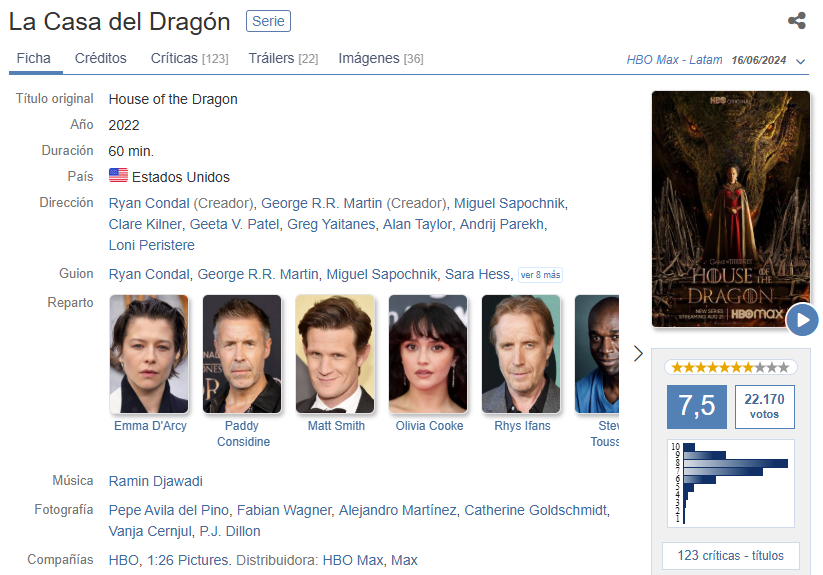Click the Serie tag badge
Viewport: 823px width, 575px height.
(268, 21)
